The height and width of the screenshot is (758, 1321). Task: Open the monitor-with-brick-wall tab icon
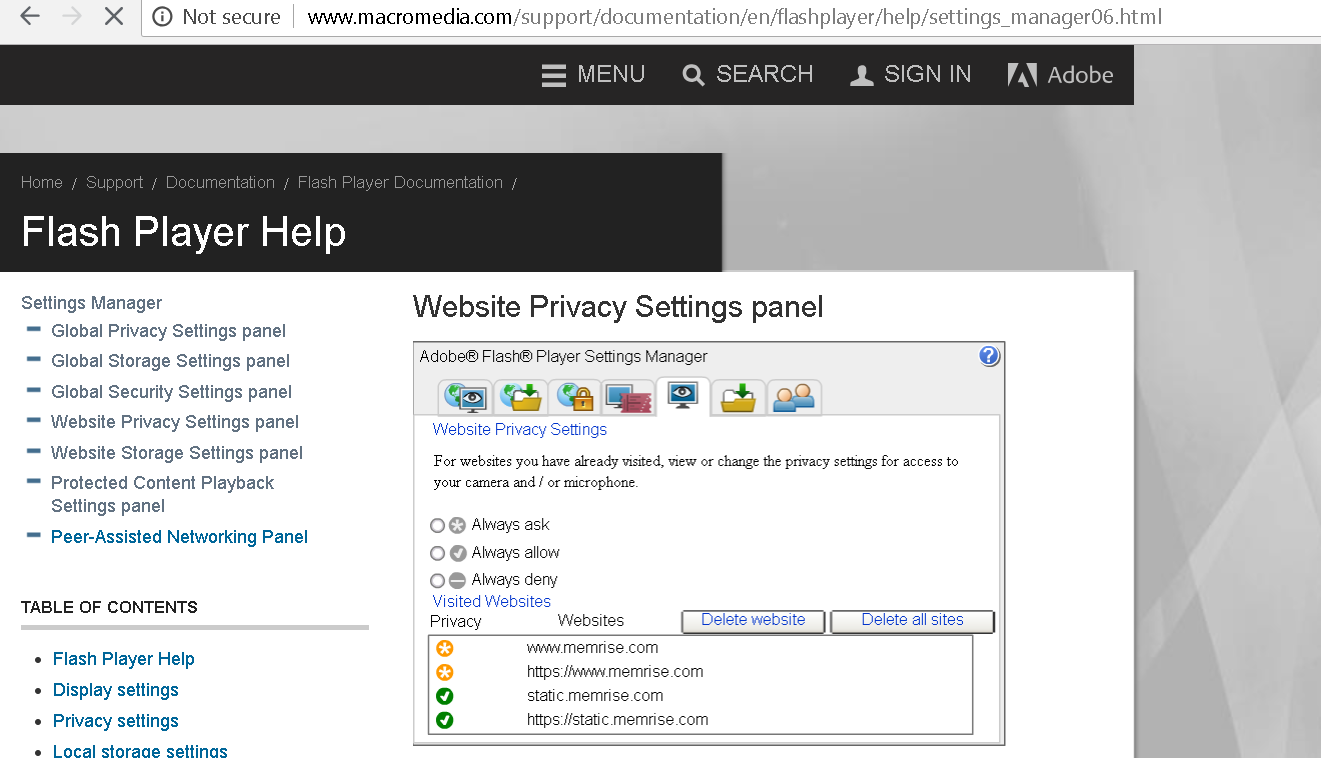[x=628, y=397]
